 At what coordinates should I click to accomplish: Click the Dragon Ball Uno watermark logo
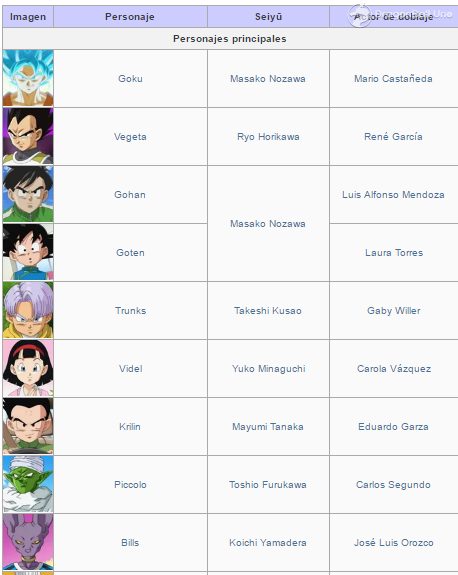[400, 15]
